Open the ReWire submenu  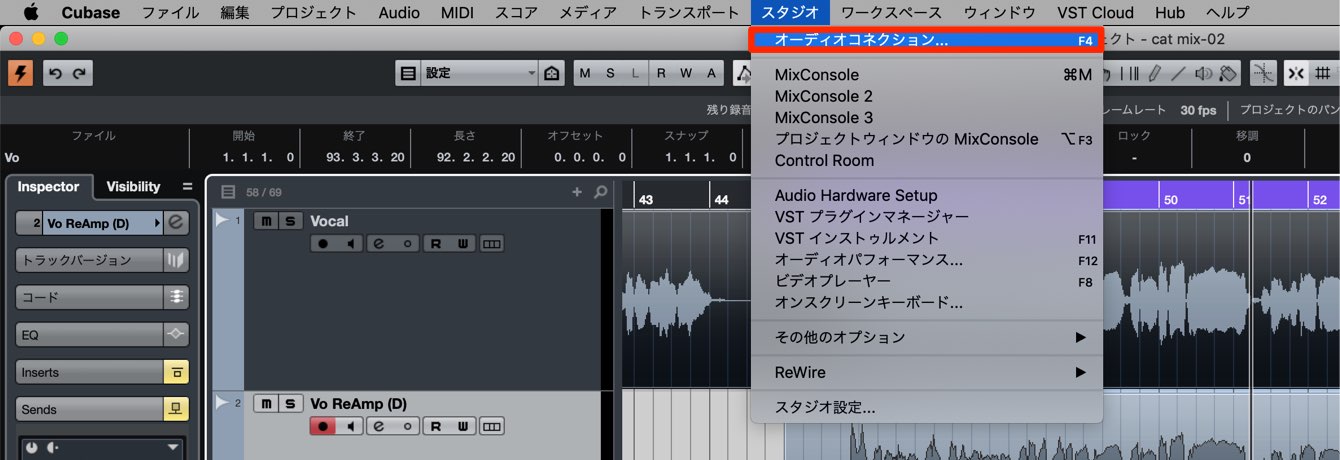click(927, 372)
